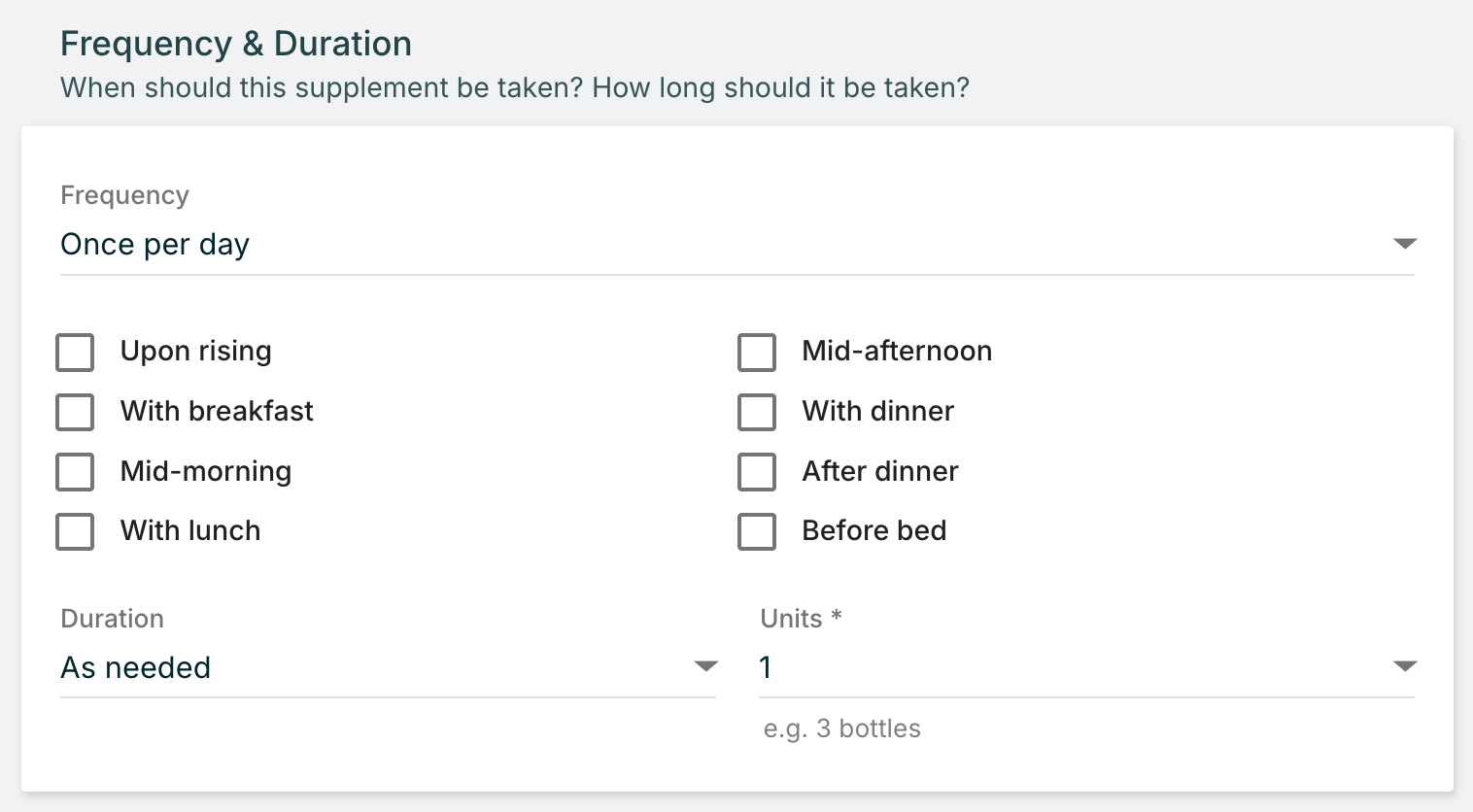Viewport: 1473px width, 812px height.
Task: Tick the After dinner checkbox
Action: pos(757,472)
